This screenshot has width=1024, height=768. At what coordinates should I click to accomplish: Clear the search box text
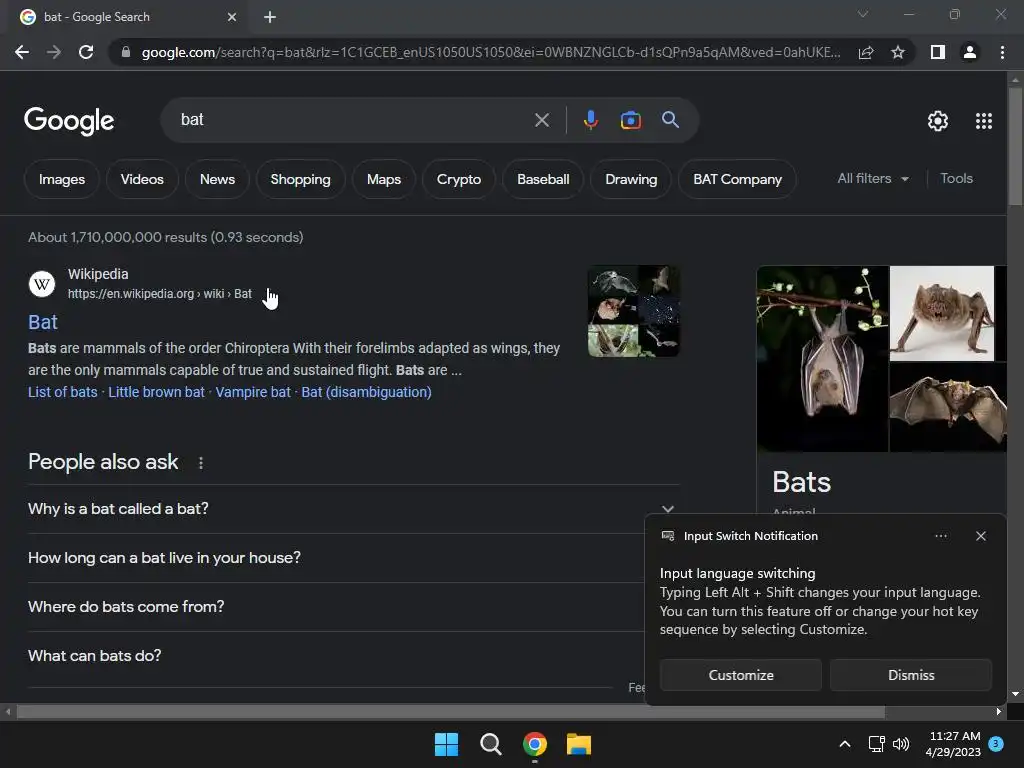click(541, 120)
